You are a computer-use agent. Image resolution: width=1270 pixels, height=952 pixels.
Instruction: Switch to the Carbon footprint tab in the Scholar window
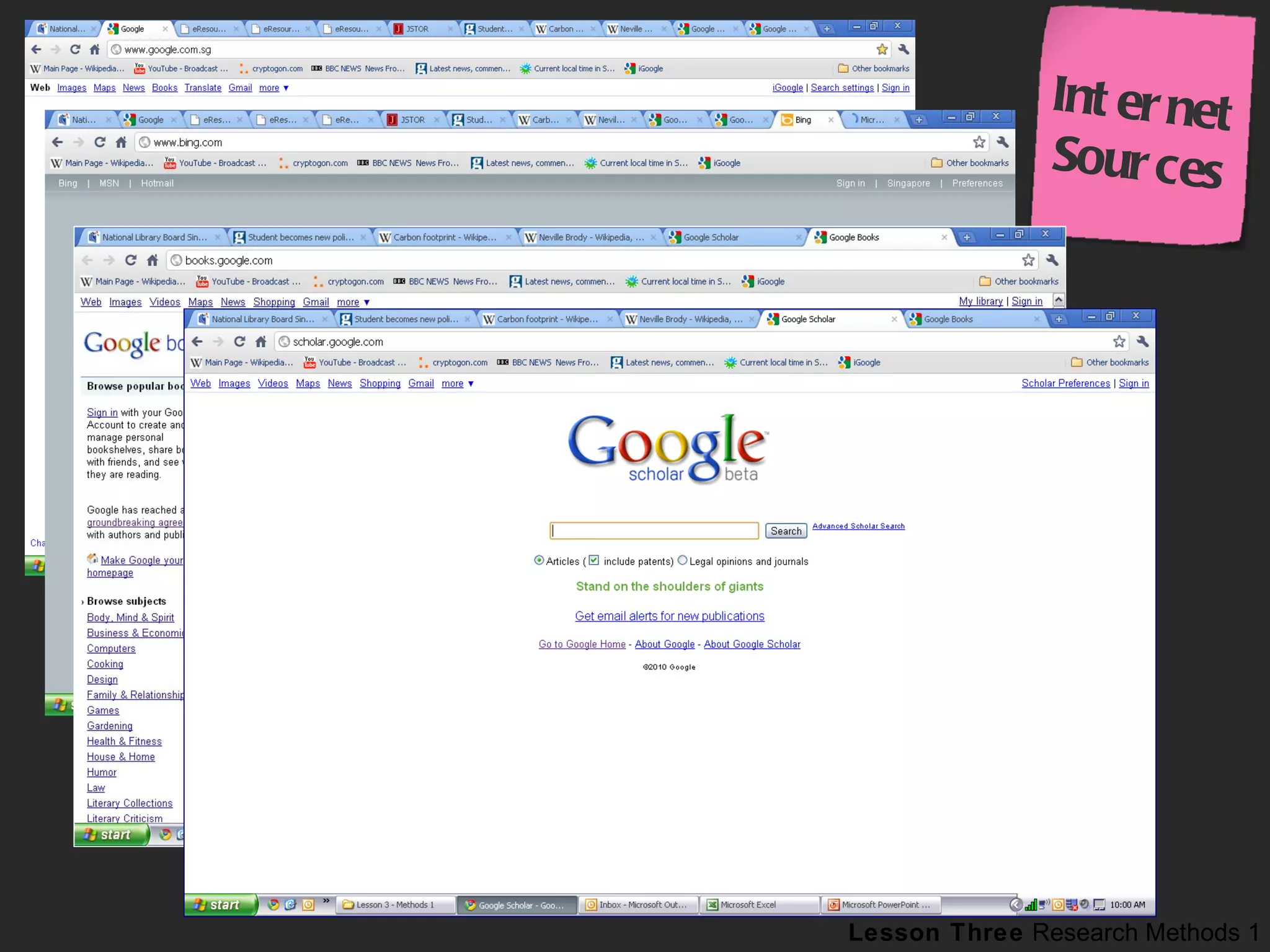coord(547,319)
